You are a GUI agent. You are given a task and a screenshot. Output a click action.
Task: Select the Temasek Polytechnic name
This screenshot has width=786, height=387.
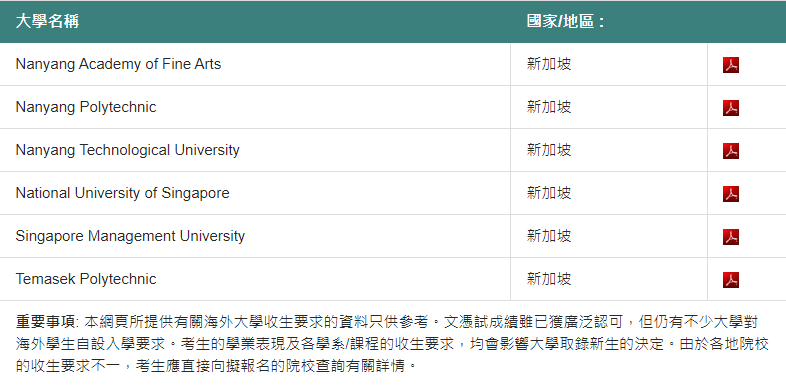[x=86, y=279]
